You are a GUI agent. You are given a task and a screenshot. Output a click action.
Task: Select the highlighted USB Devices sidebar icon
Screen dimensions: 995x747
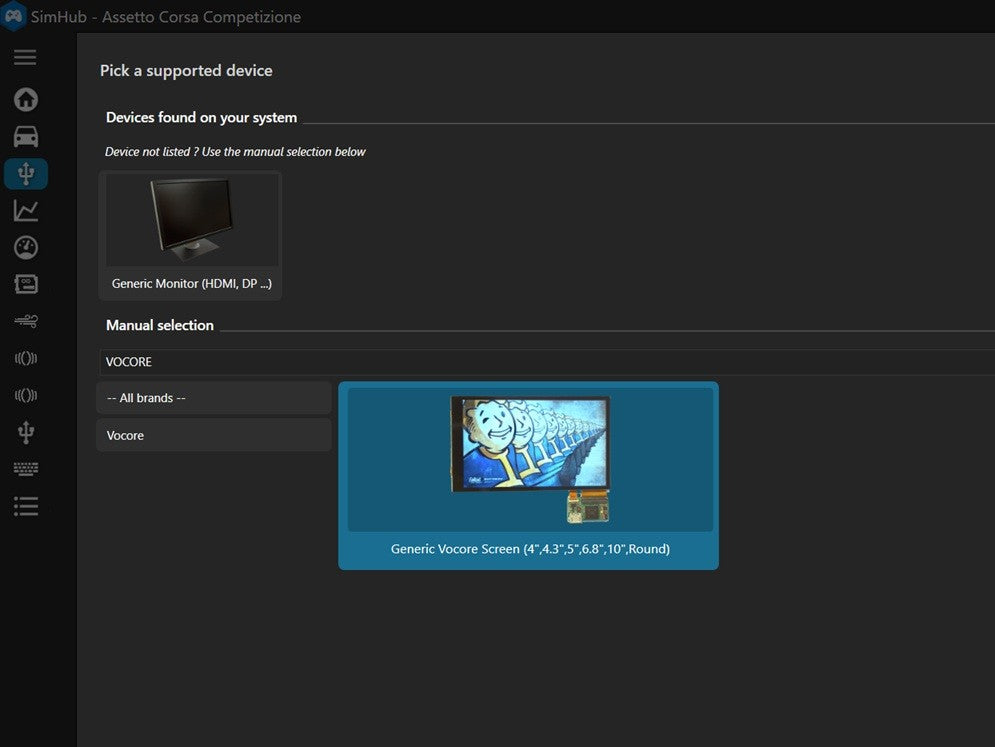(x=26, y=173)
